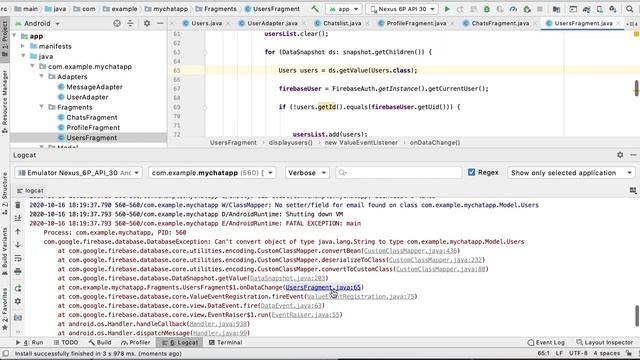Open the Emulator Nexus_6P_API_30 device dropdown in Logcat
Screen dimensions: 640x360
click(x=78, y=173)
